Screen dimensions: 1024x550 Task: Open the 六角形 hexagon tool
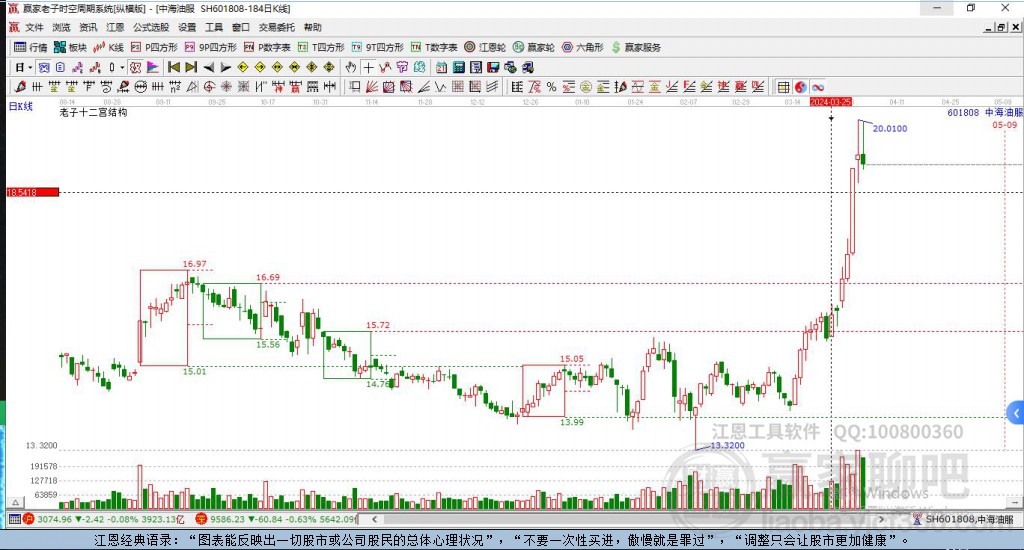click(583, 47)
